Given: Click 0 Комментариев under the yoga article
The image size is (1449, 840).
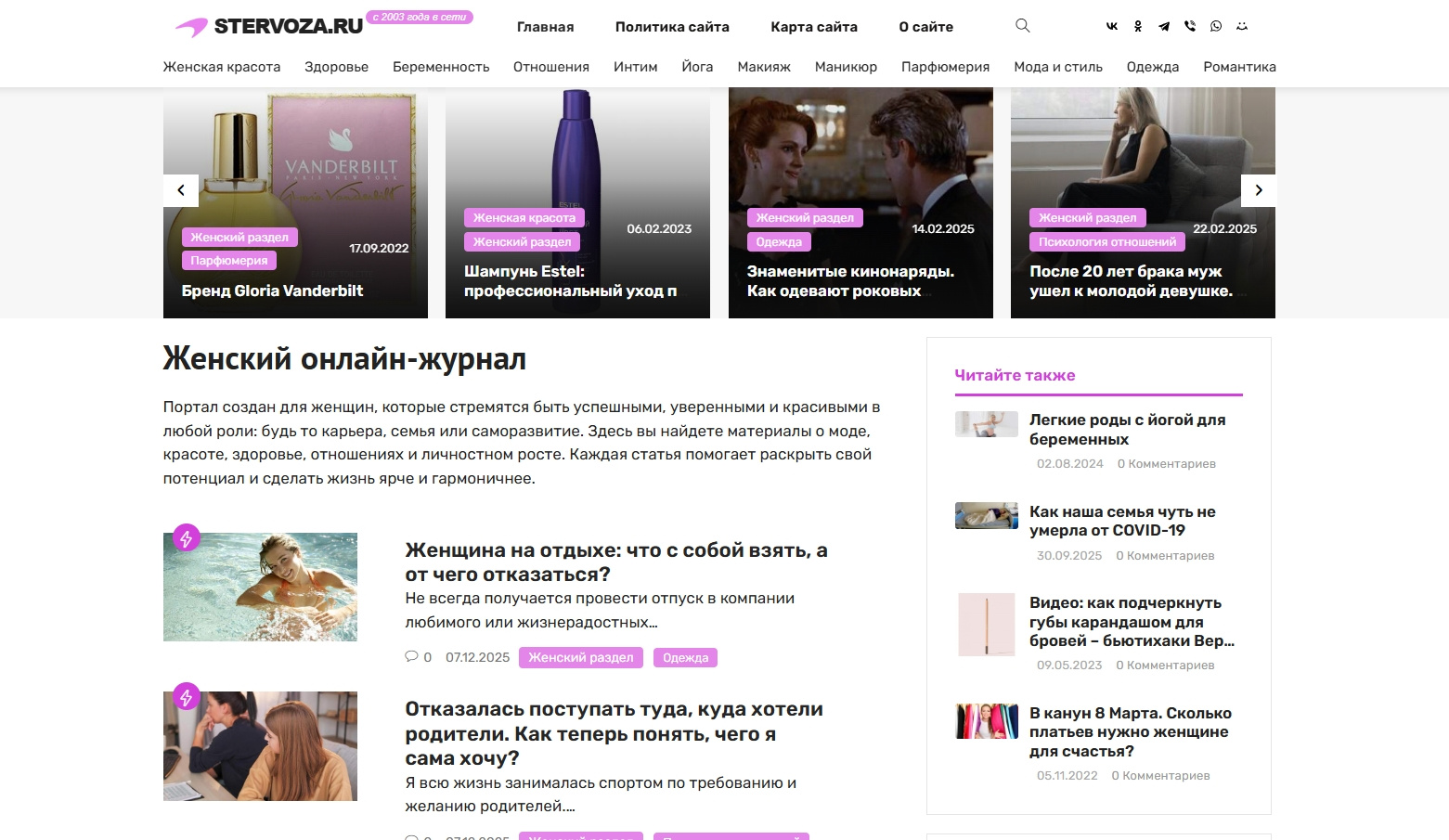Looking at the screenshot, I should 1166,464.
